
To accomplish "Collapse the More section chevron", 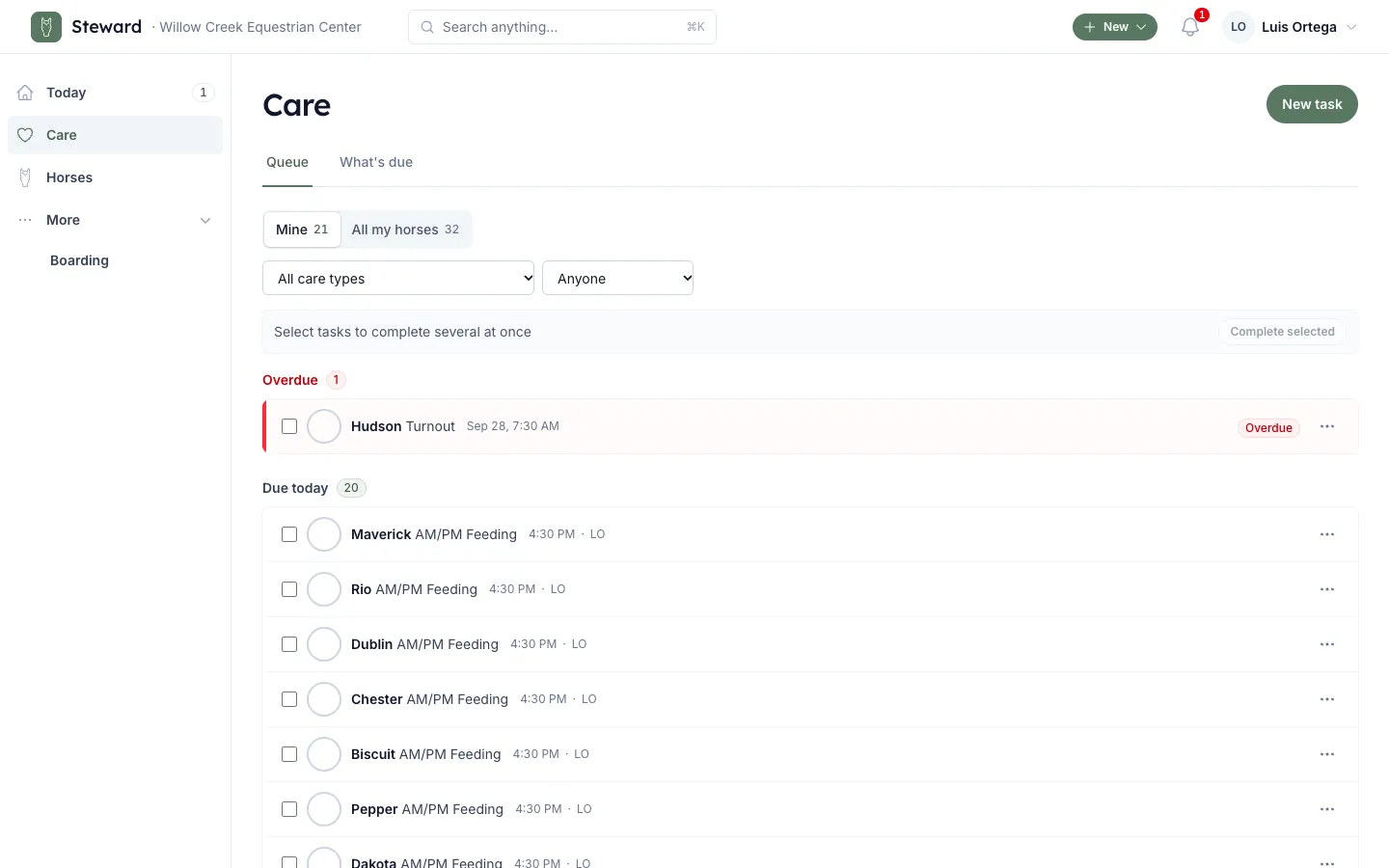I will pos(205,221).
